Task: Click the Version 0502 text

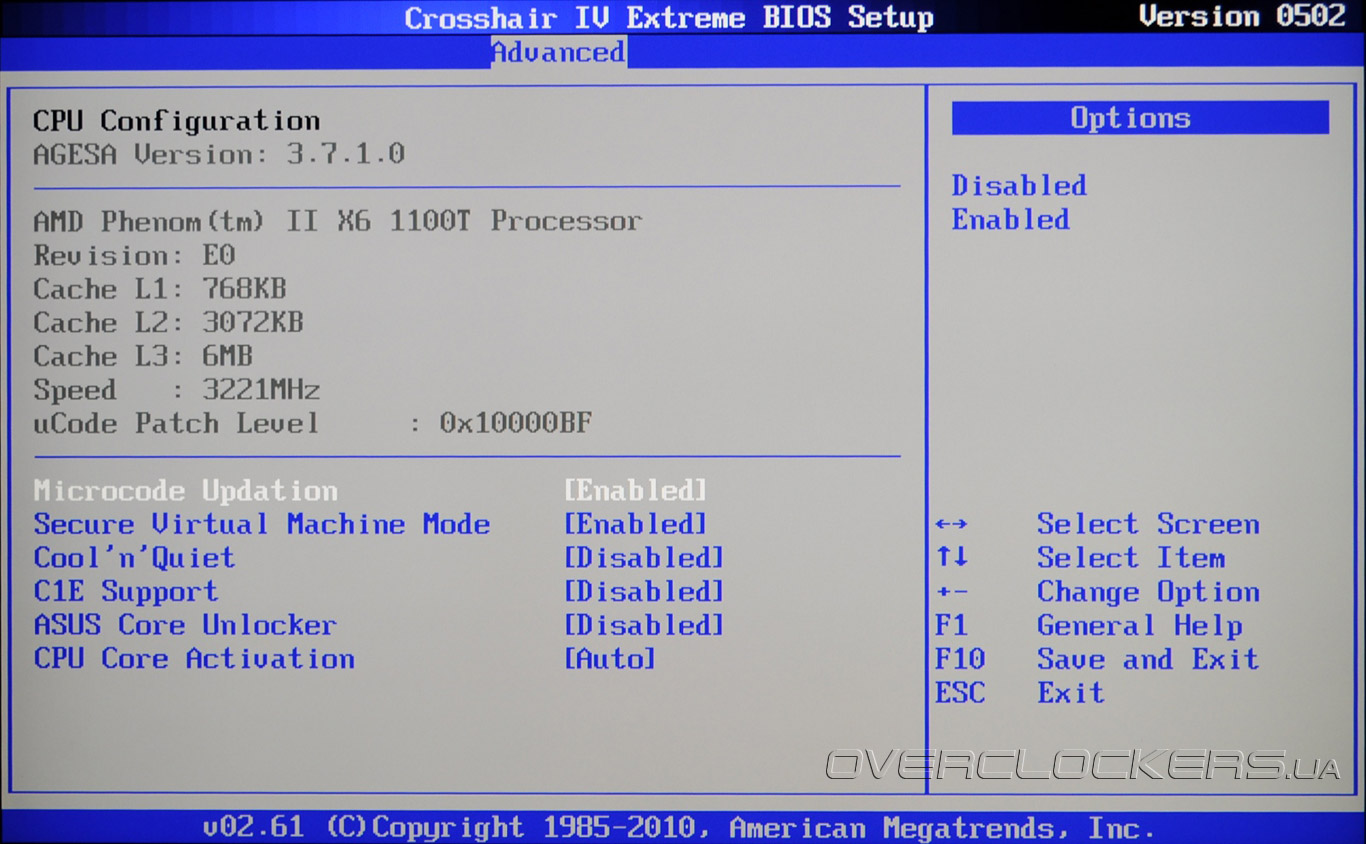Action: [1243, 16]
